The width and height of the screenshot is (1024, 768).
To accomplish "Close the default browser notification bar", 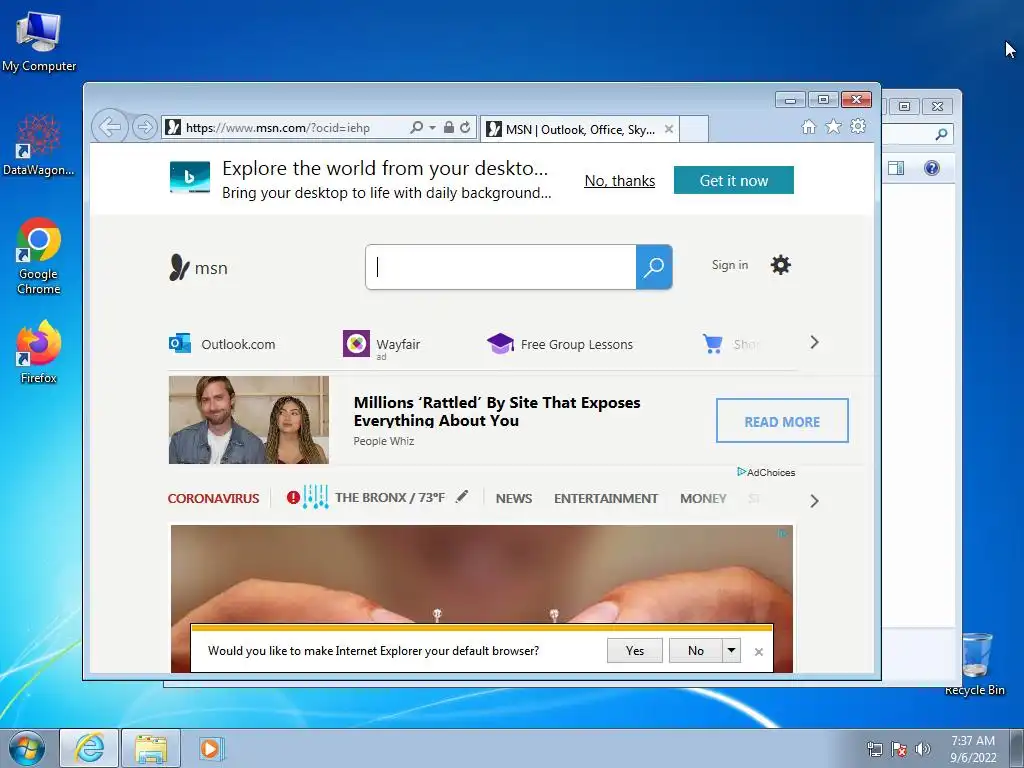I will click(x=759, y=652).
